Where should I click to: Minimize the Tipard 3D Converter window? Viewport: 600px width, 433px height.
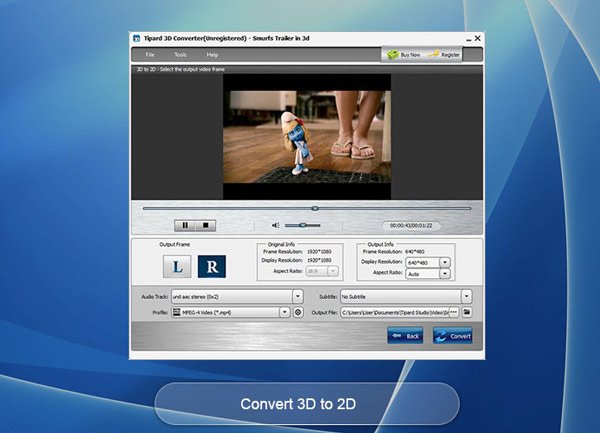tap(468, 39)
